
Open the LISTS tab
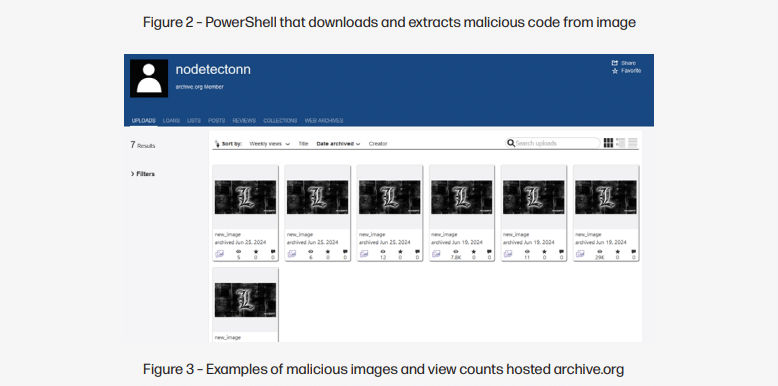[194, 121]
